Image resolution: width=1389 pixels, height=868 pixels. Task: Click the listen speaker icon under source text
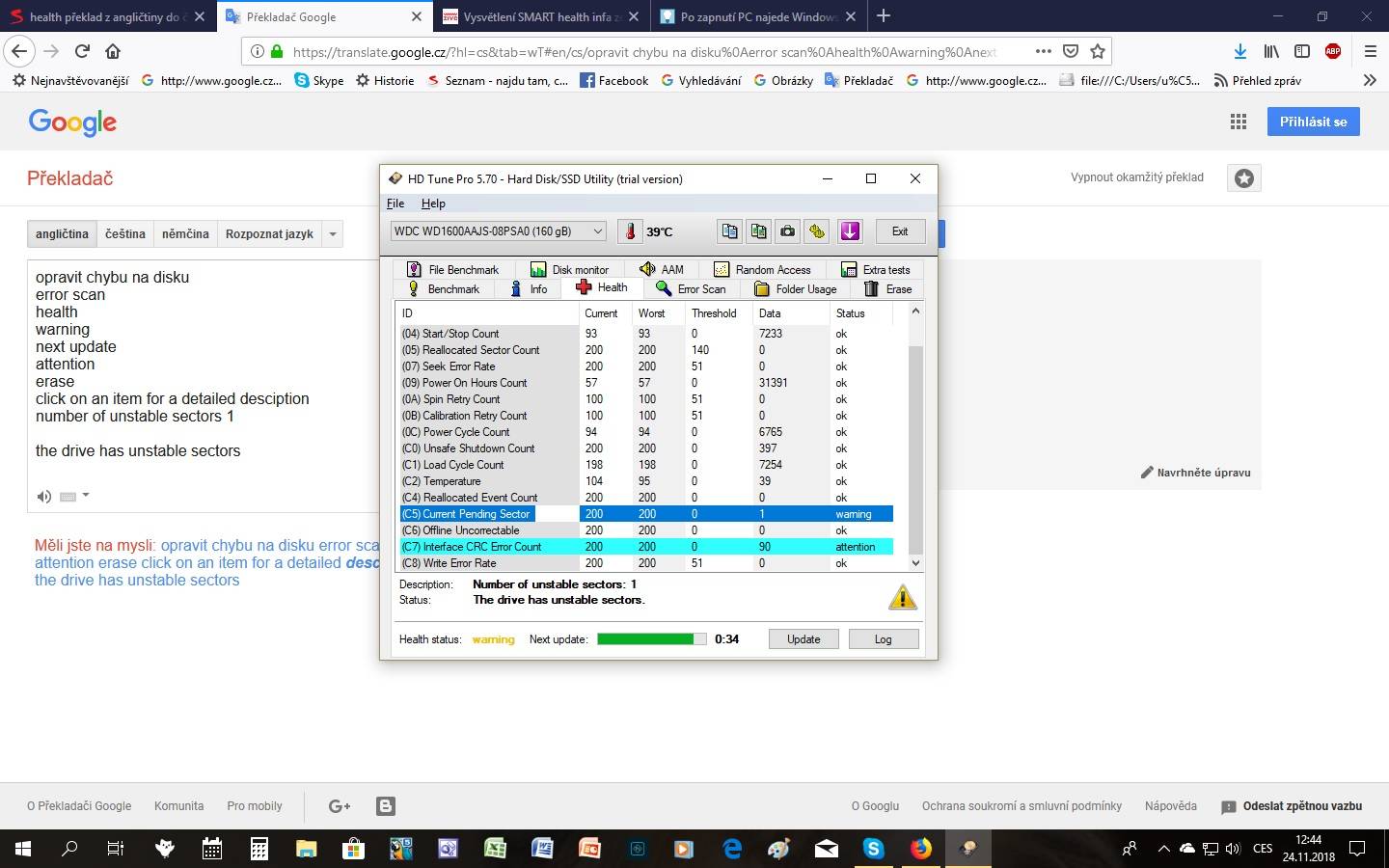44,497
